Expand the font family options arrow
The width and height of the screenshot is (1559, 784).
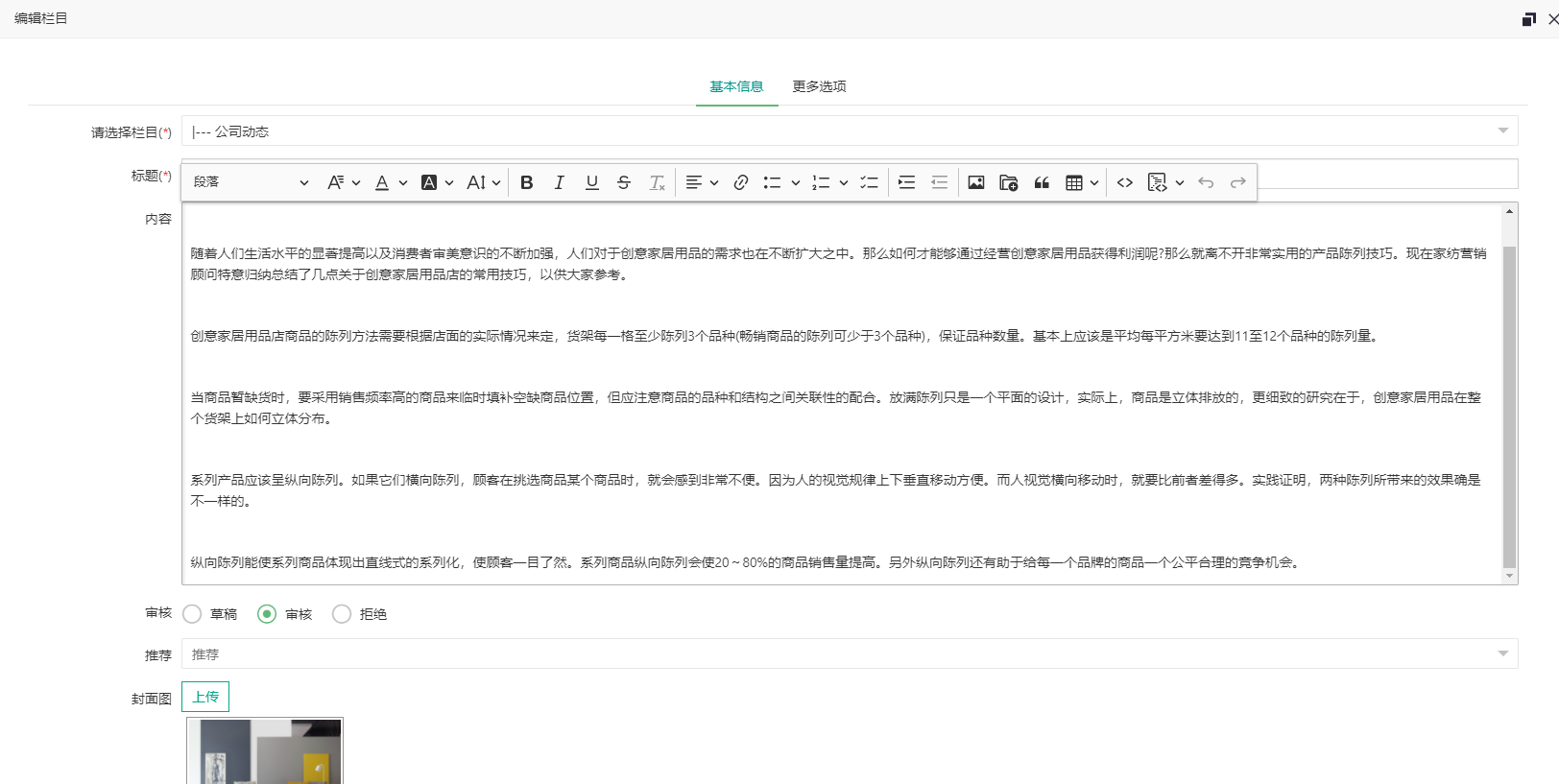coord(356,182)
